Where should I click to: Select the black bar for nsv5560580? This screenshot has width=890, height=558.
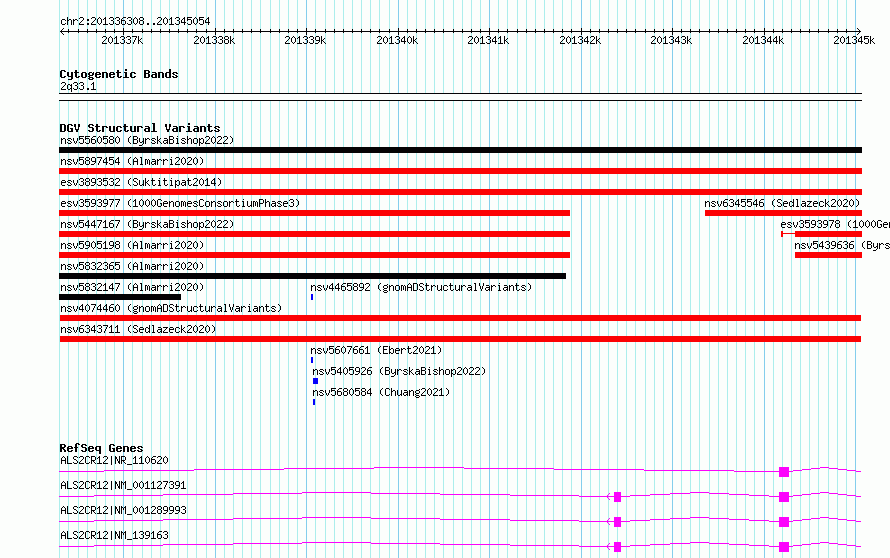(x=460, y=150)
